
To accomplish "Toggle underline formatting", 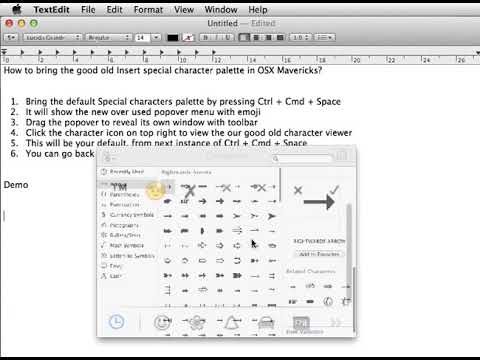I will (x=228, y=37).
